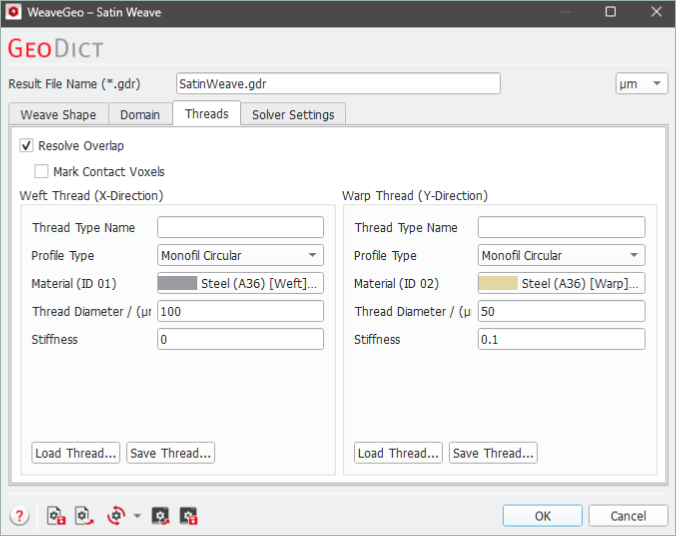Image resolution: width=676 pixels, height=536 pixels.
Task: Click the dark save settings gear icon
Action: (188, 516)
